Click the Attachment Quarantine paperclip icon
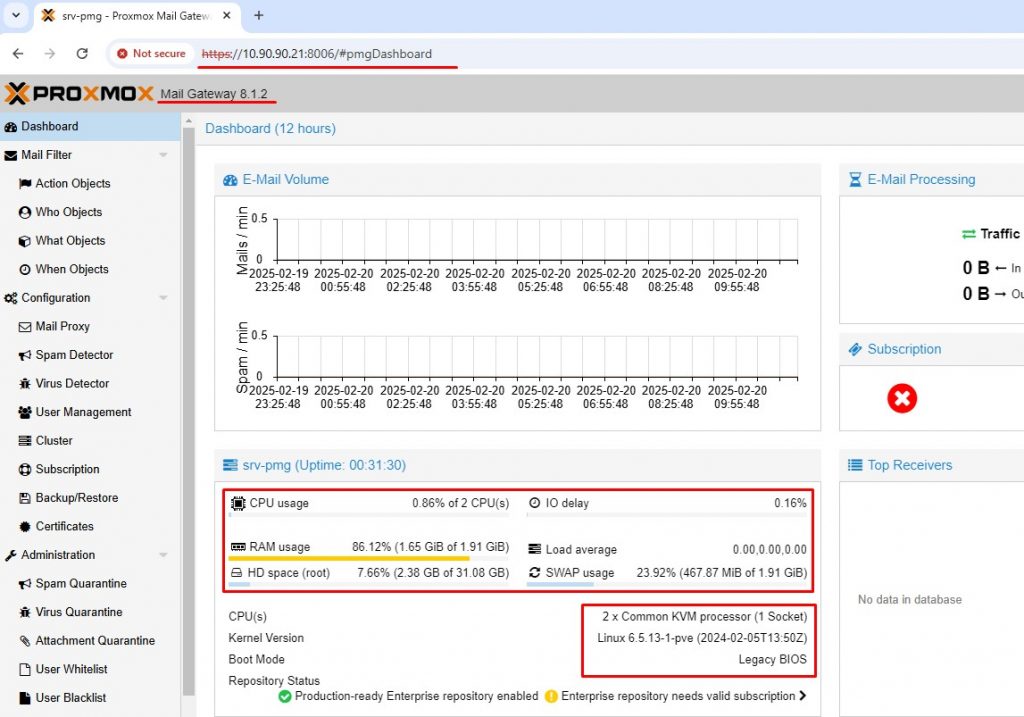 [x=25, y=641]
